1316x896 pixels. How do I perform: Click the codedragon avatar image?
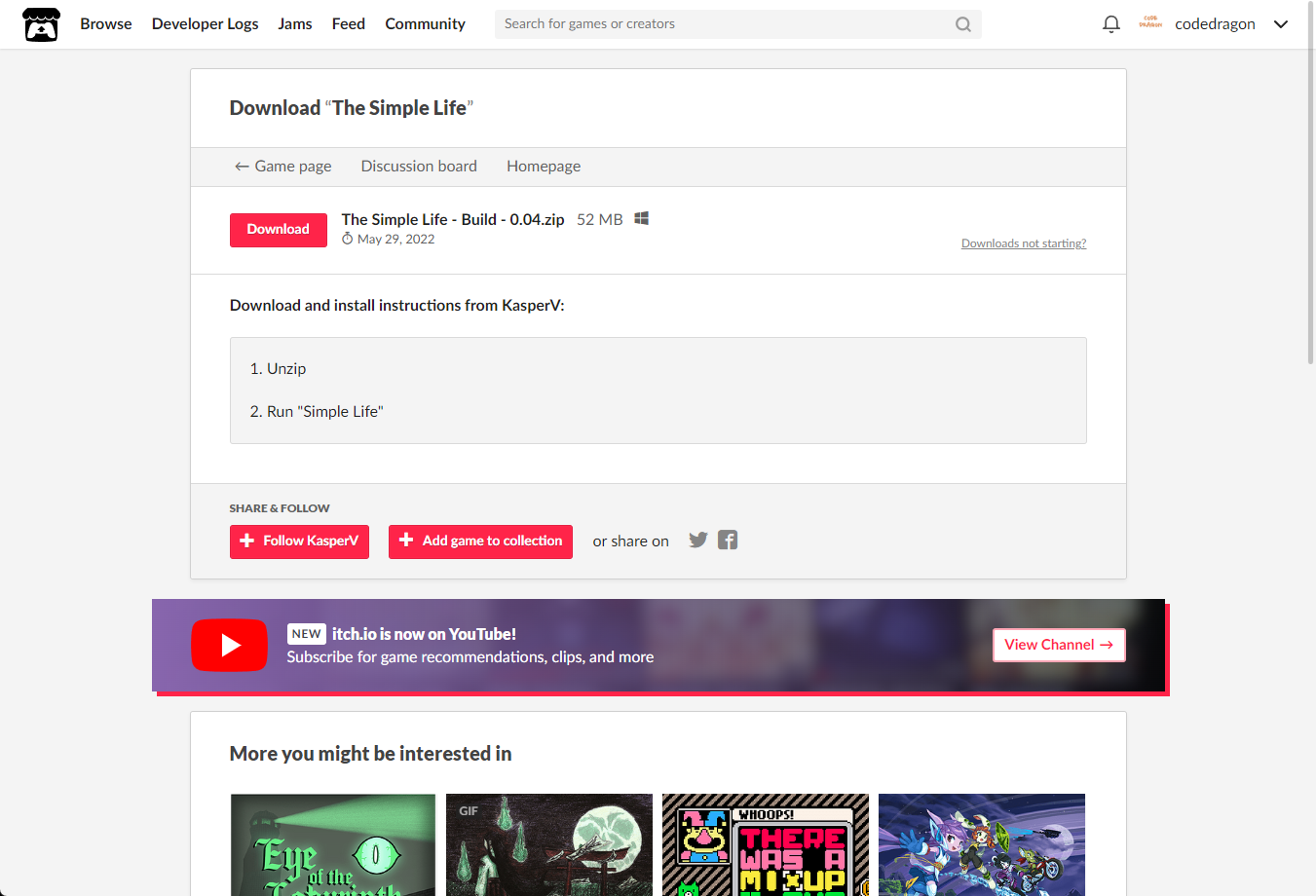(1150, 23)
